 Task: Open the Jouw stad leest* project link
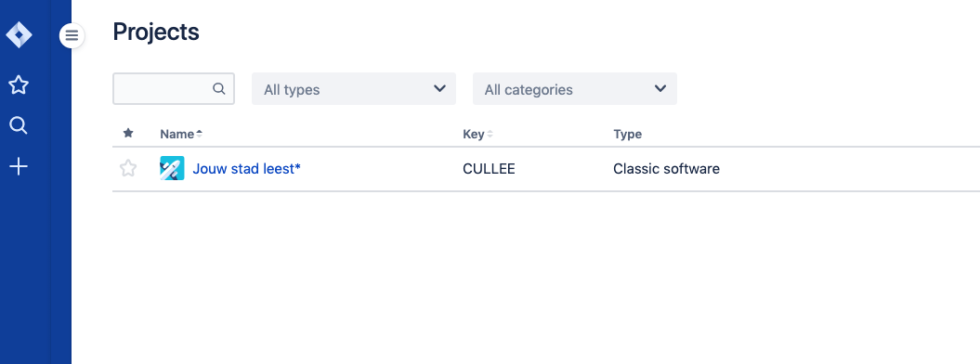point(246,168)
